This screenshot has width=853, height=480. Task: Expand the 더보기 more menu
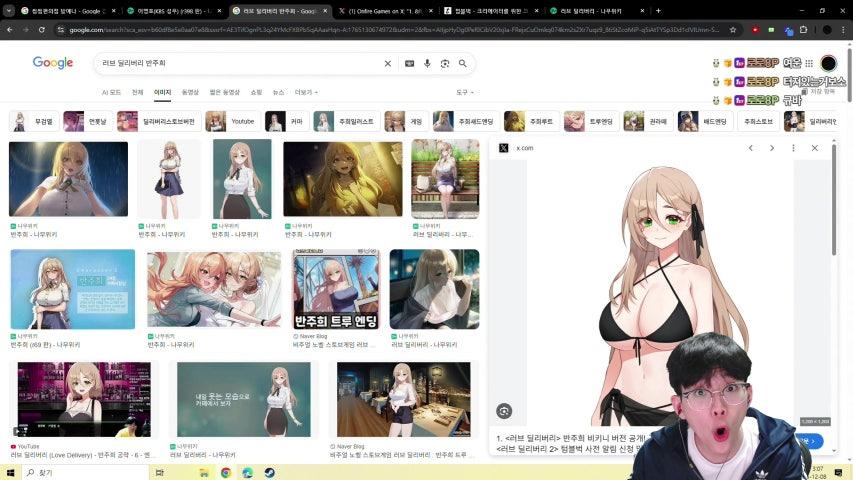(306, 93)
